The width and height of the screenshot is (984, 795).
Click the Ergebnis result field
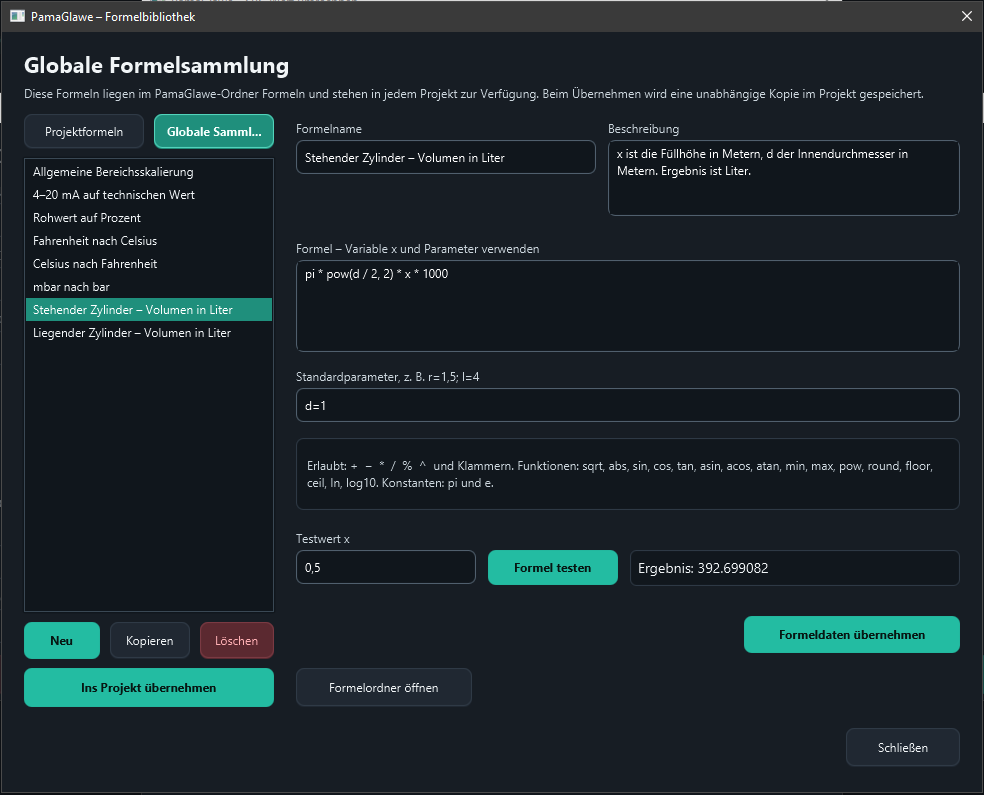click(x=794, y=568)
